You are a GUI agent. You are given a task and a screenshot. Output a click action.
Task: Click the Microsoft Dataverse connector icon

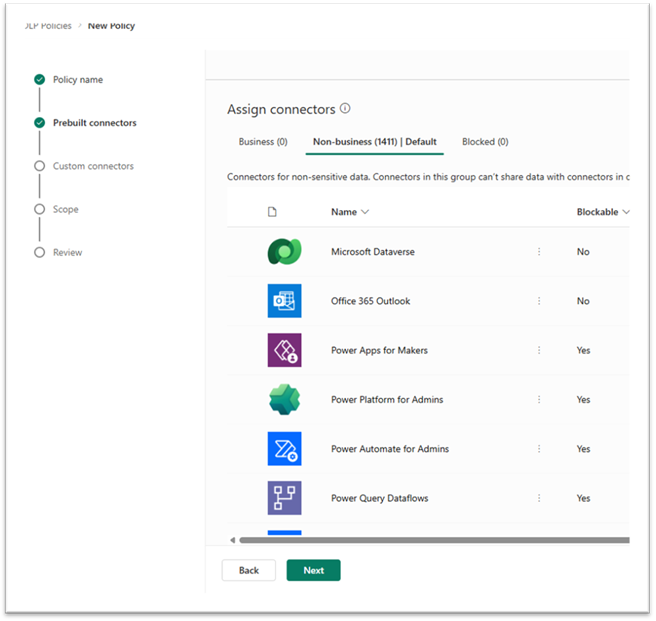pos(284,251)
